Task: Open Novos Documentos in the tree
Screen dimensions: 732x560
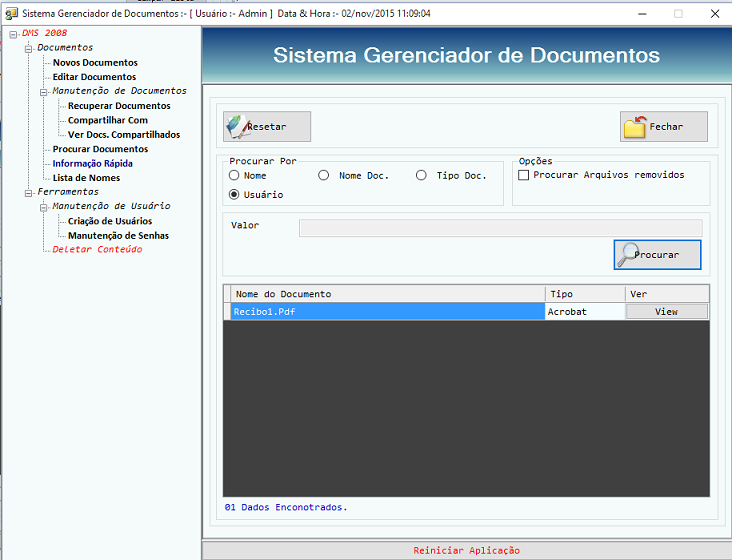Action: 95,63
